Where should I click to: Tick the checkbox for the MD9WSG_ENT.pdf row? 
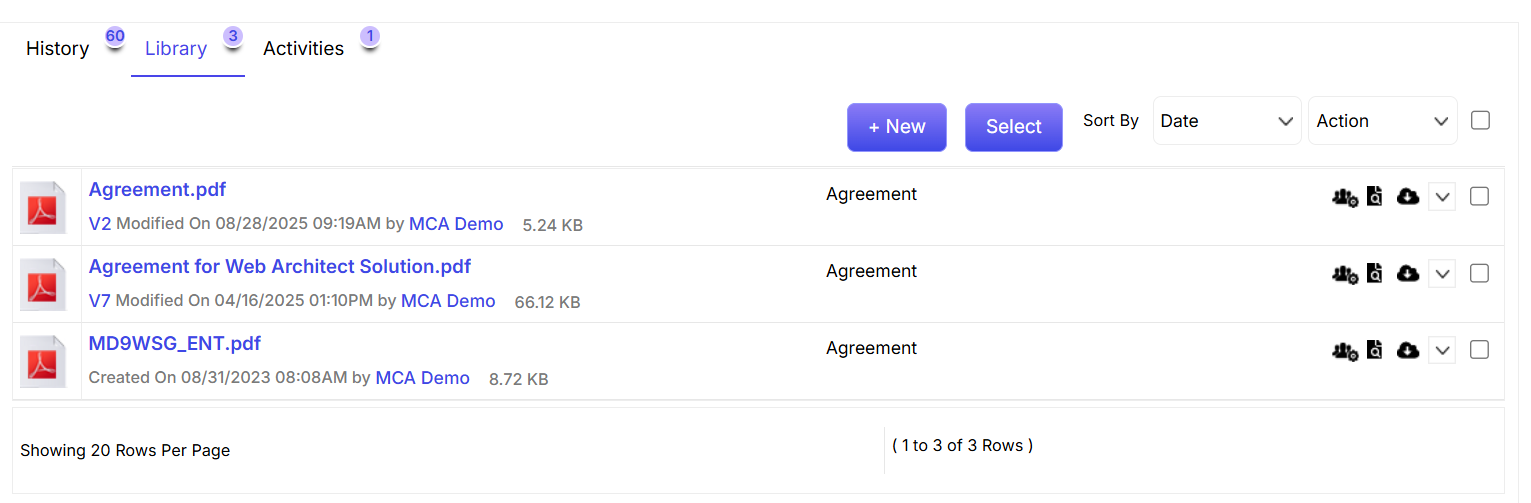(x=1480, y=350)
